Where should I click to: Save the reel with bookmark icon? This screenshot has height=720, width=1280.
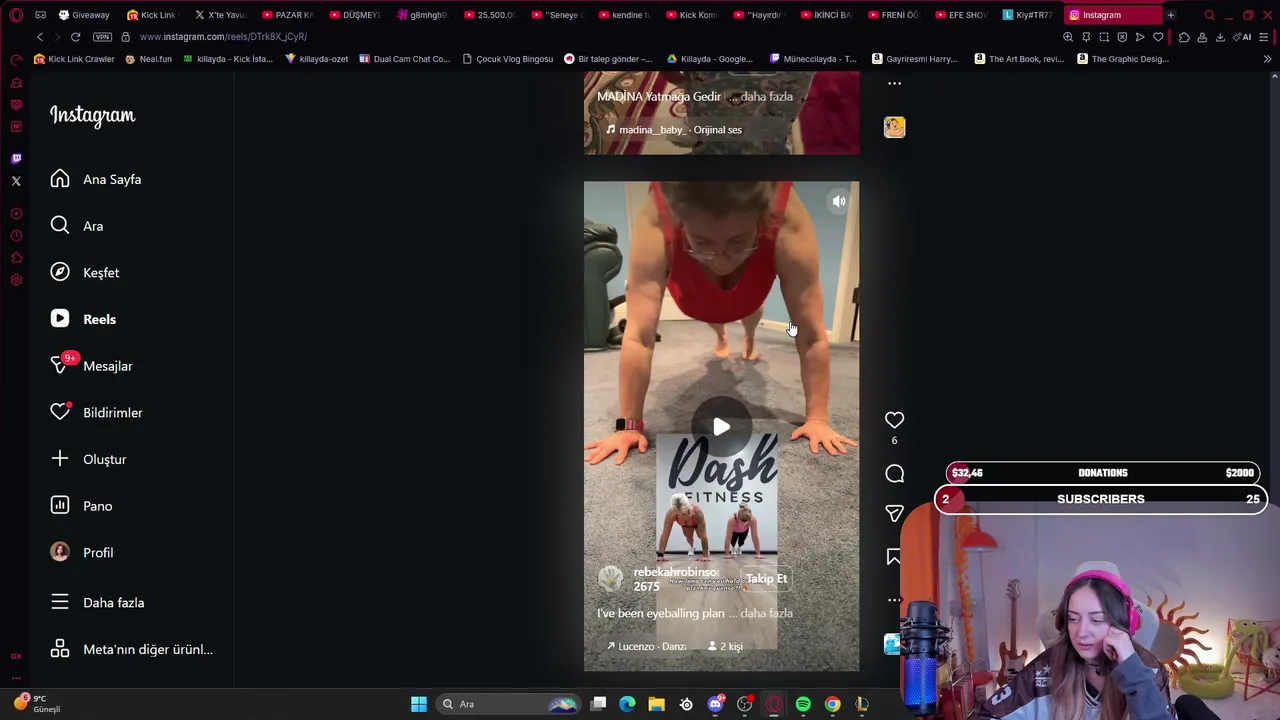(894, 557)
